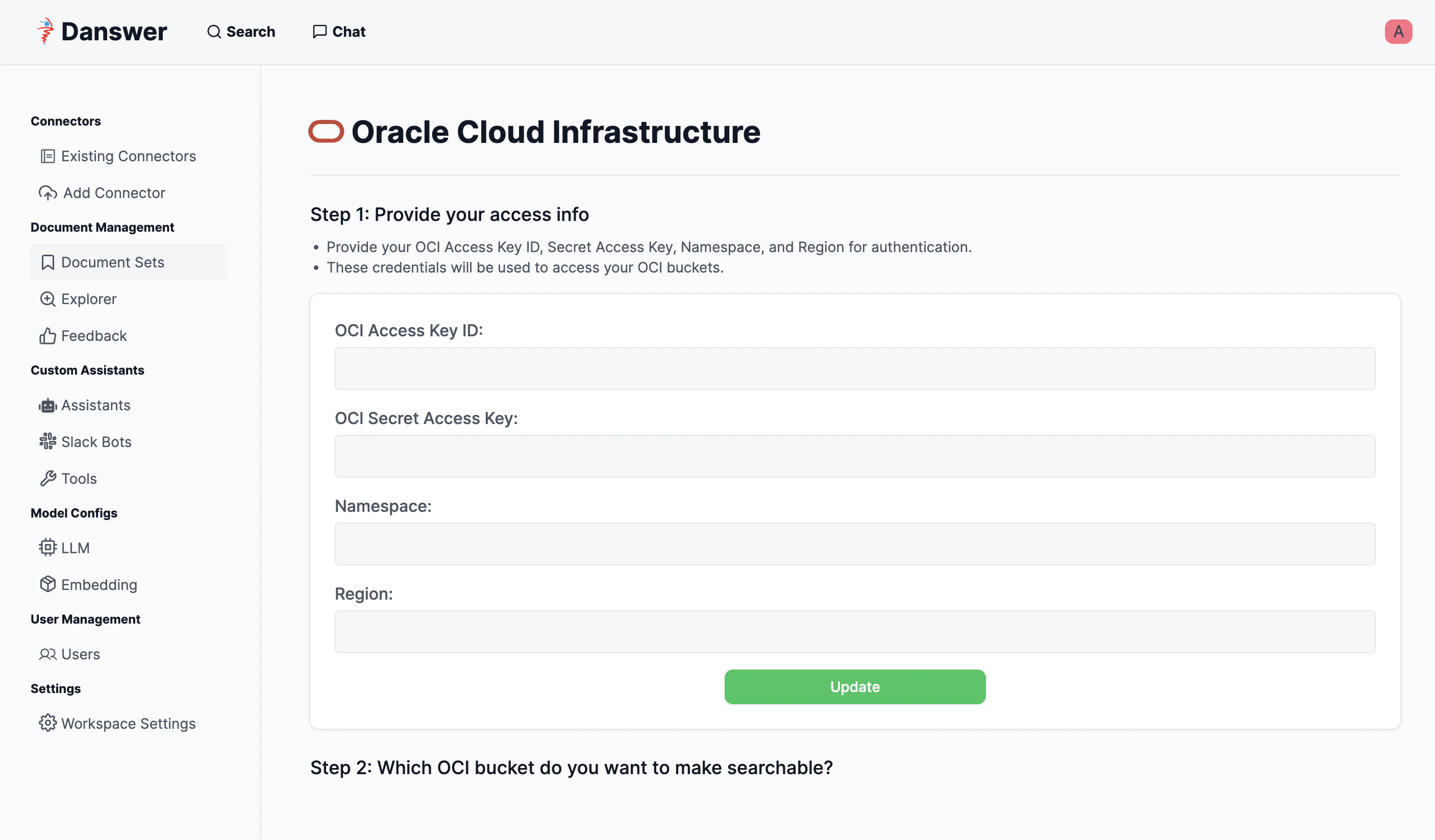The height and width of the screenshot is (840, 1435).
Task: Open Explorer via its magnifier icon
Action: point(48,299)
